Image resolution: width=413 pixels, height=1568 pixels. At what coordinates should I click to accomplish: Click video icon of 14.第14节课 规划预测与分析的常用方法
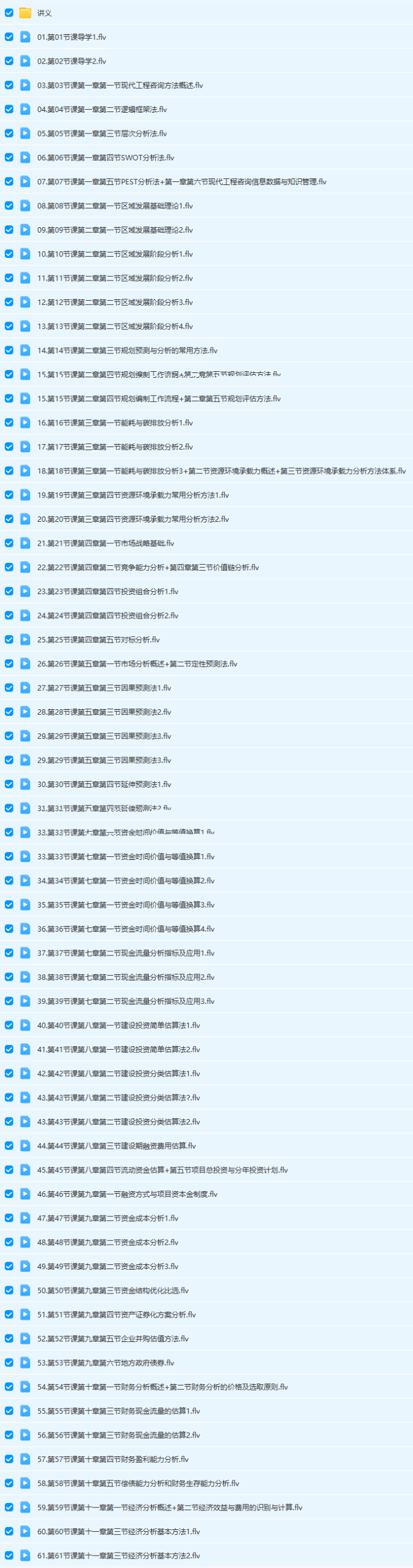pos(25,350)
